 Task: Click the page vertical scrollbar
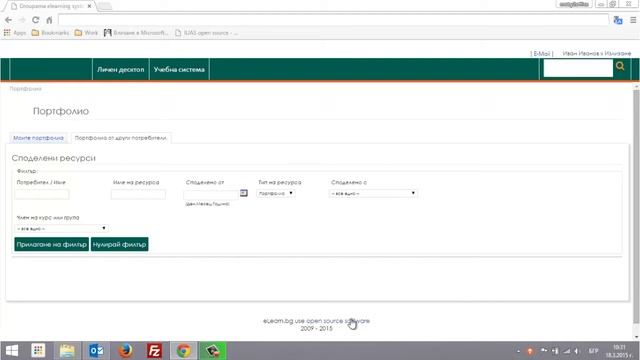click(636, 206)
